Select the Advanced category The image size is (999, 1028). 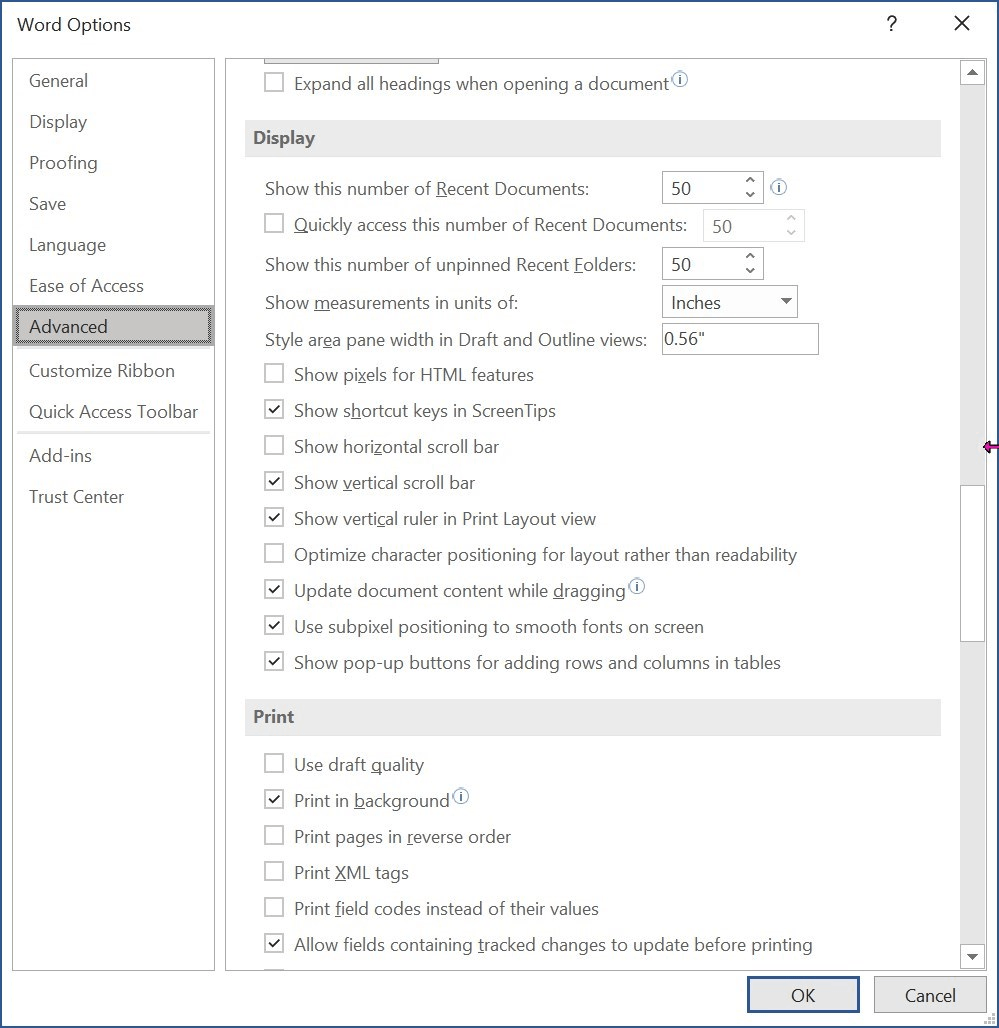click(x=113, y=326)
